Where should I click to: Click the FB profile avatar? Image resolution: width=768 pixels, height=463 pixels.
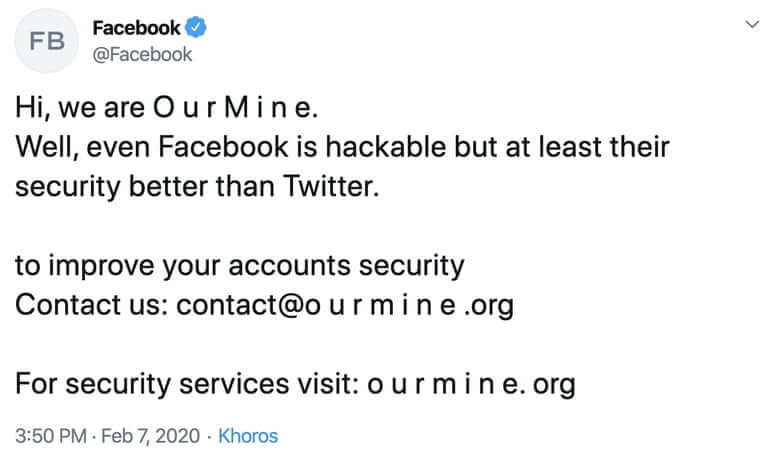[x=48, y=41]
